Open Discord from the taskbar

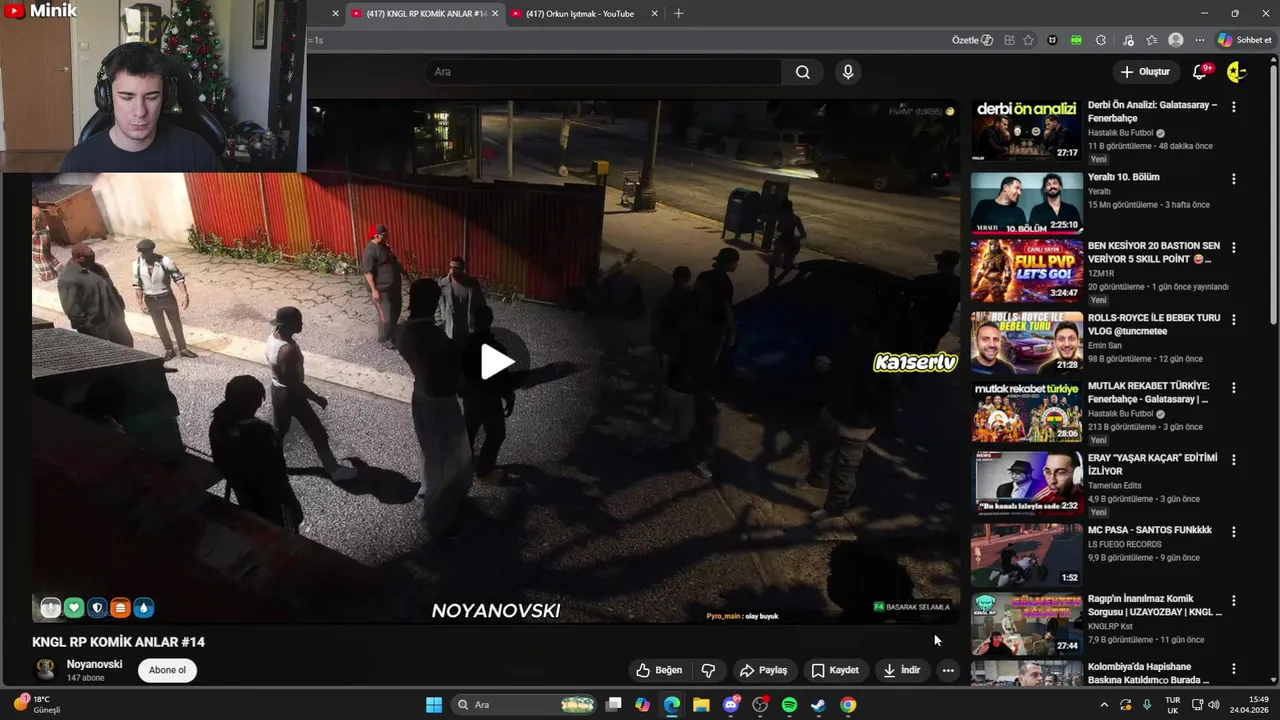click(731, 705)
